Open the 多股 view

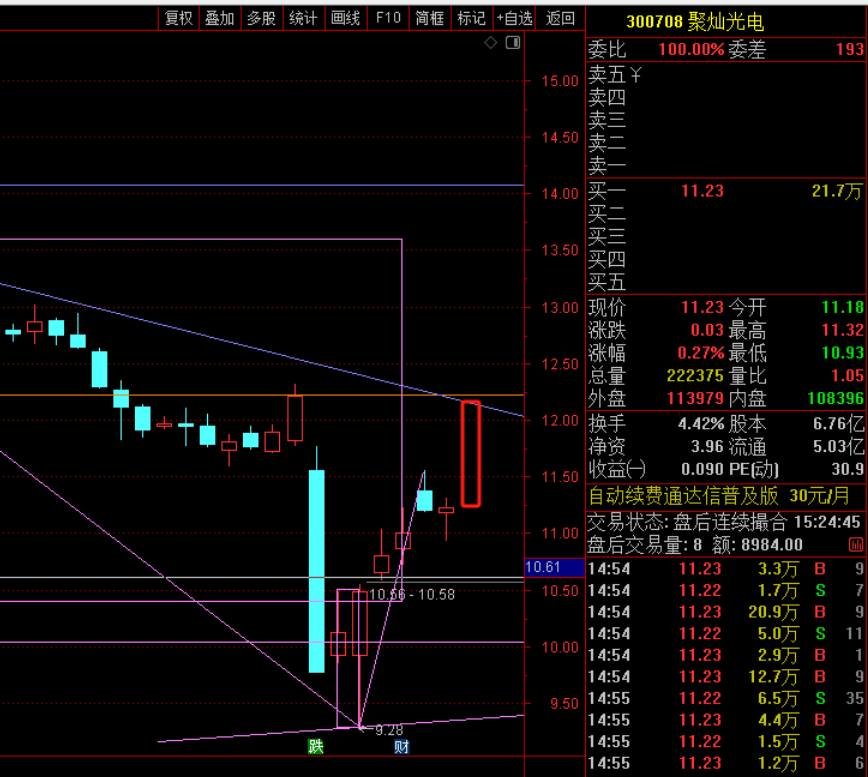pyautogui.click(x=261, y=18)
